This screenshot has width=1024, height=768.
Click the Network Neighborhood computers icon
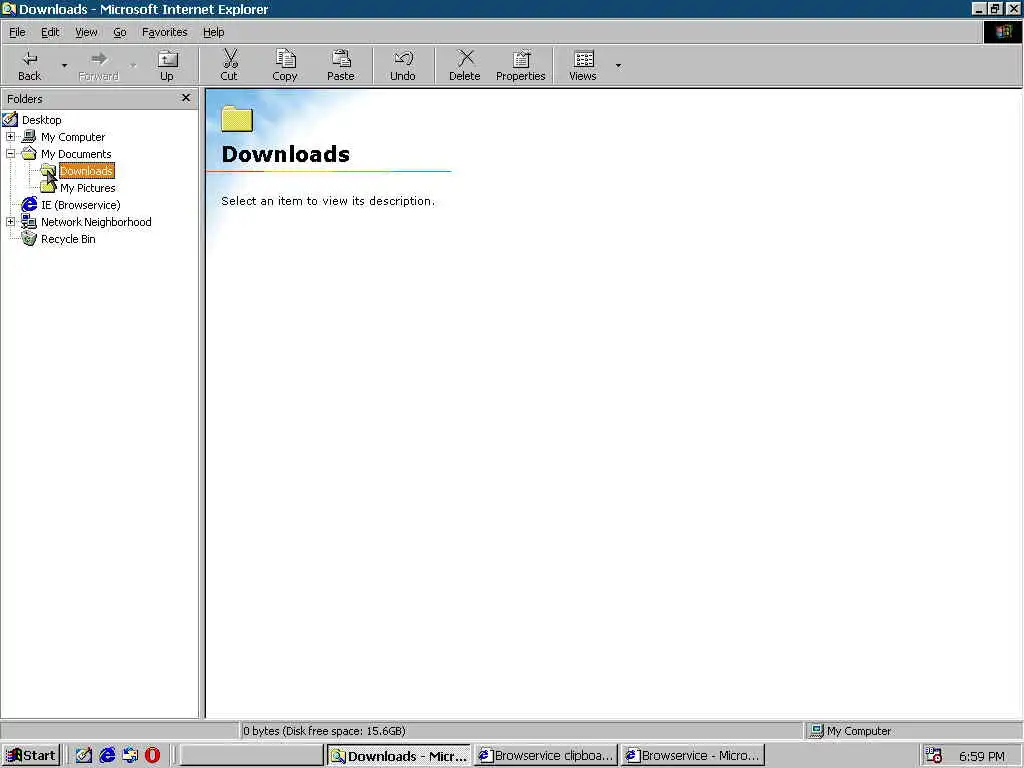click(29, 221)
